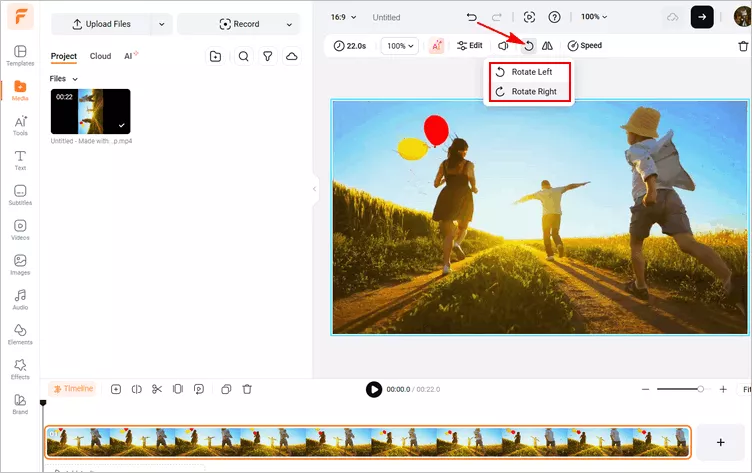The height and width of the screenshot is (473, 752).
Task: Toggle the Timeline view button
Action: [73, 389]
